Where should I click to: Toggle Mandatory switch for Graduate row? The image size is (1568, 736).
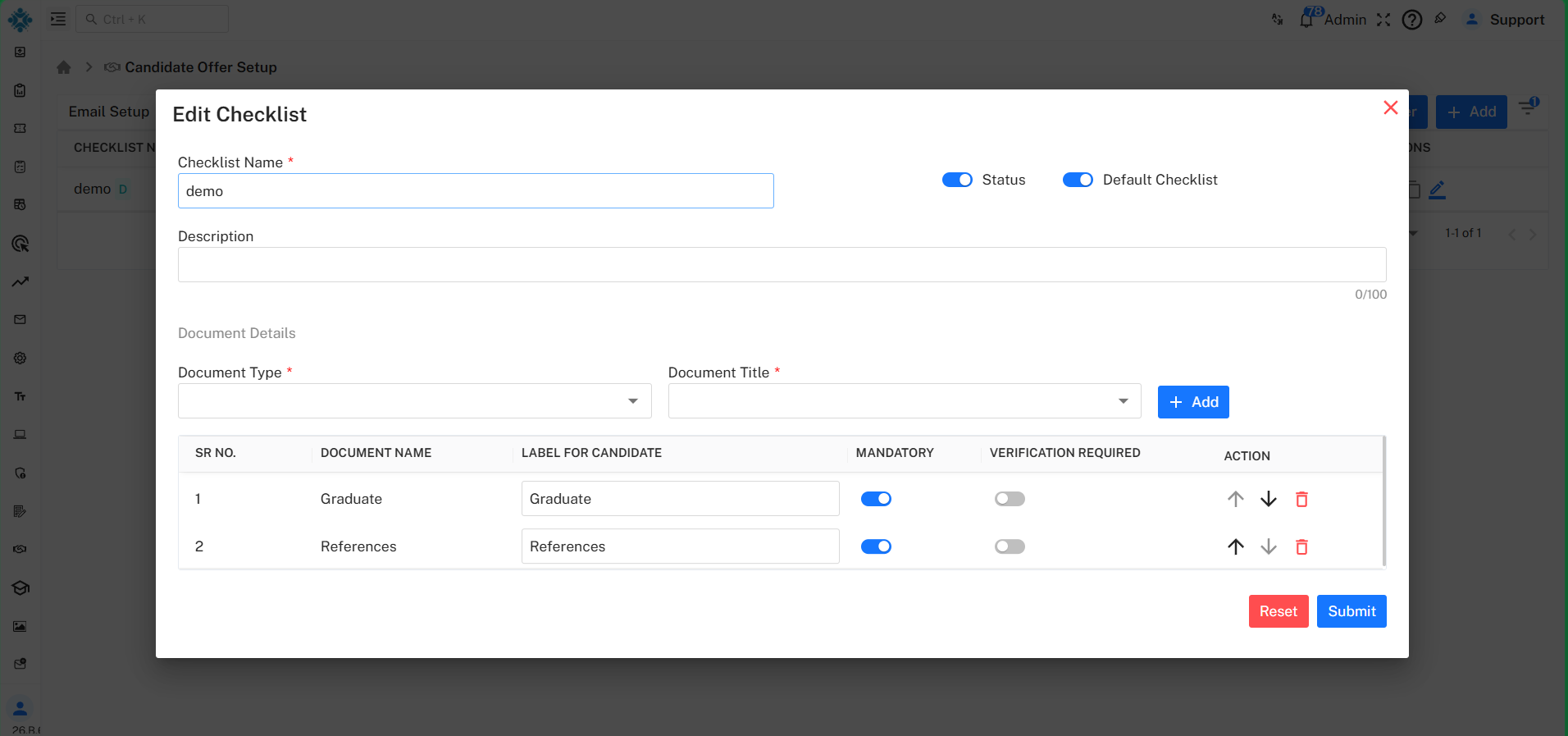pos(876,499)
